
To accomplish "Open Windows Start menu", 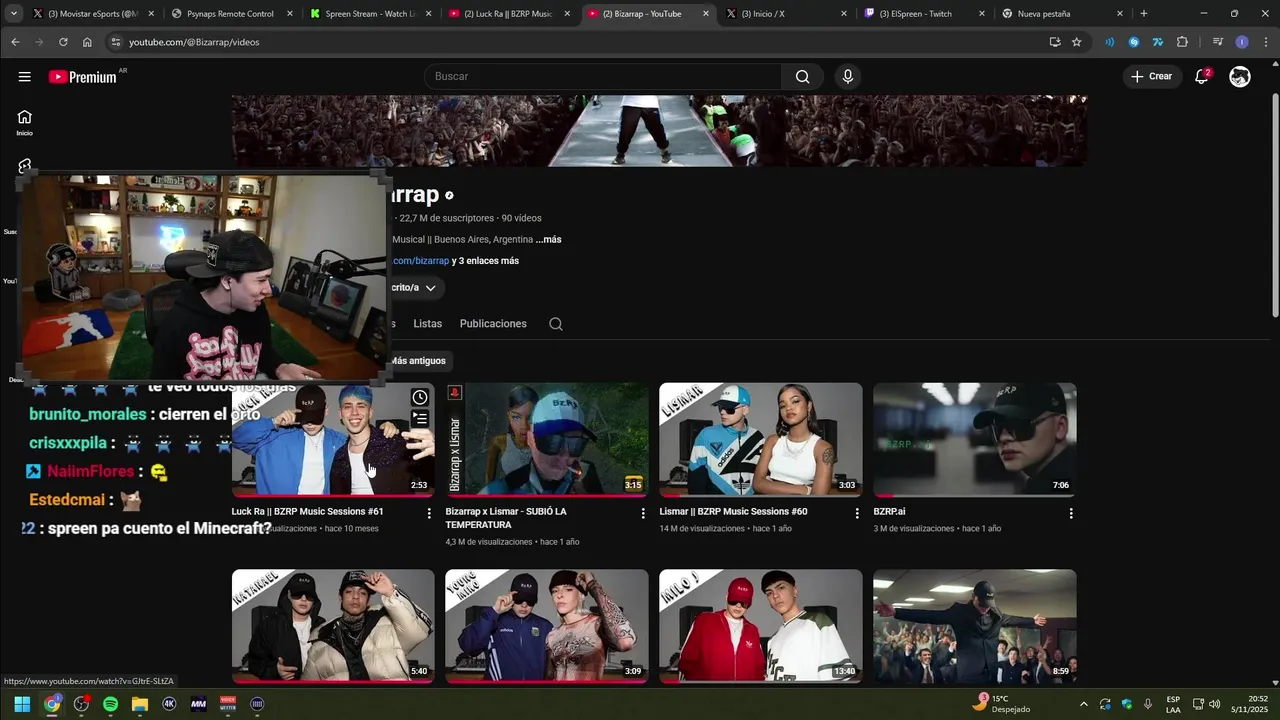I will point(22,704).
